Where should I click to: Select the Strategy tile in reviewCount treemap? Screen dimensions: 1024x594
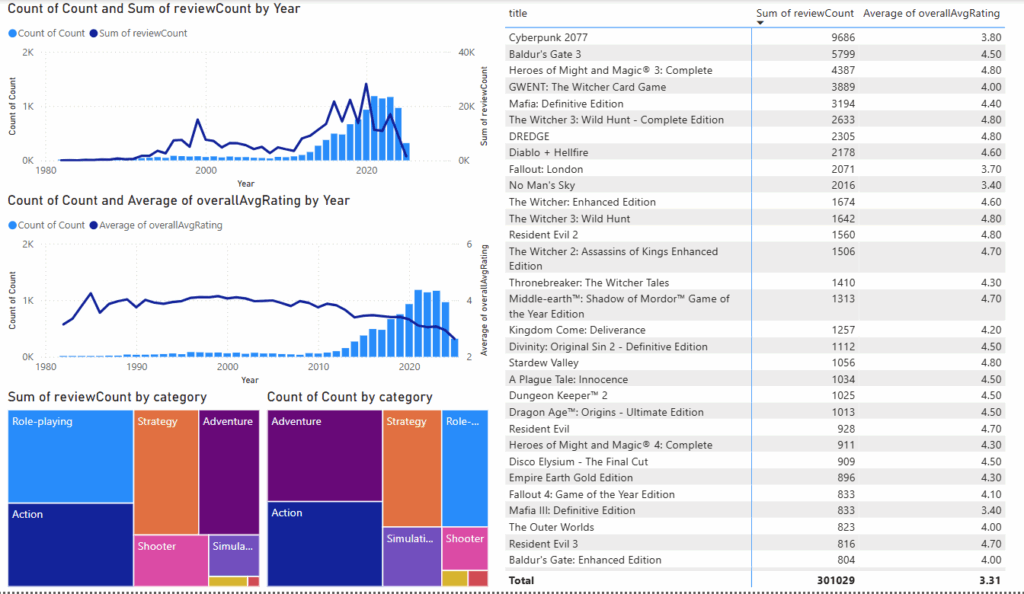(x=166, y=472)
